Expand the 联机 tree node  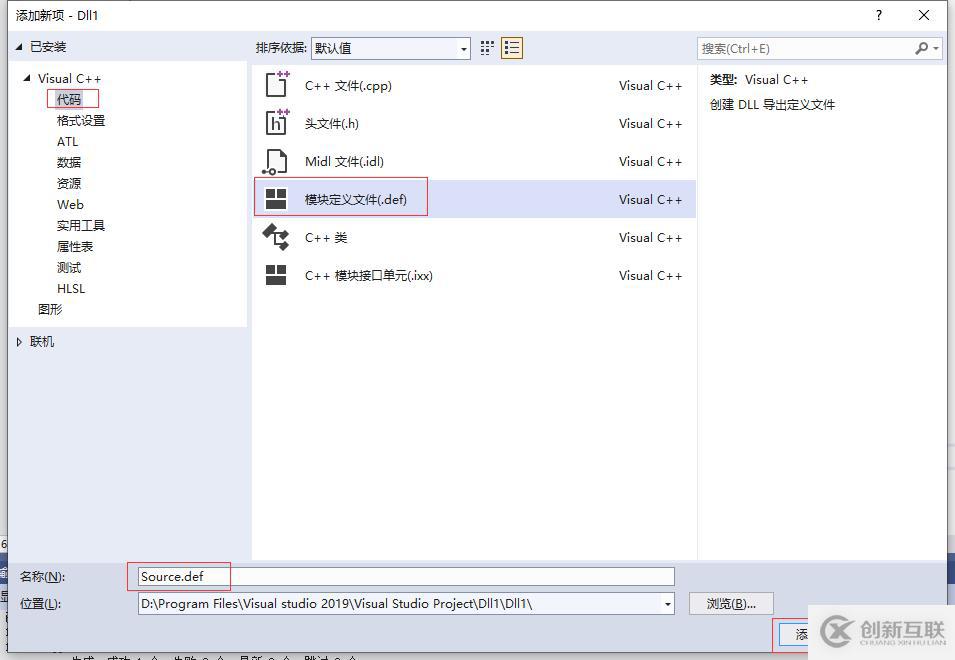click(x=19, y=342)
